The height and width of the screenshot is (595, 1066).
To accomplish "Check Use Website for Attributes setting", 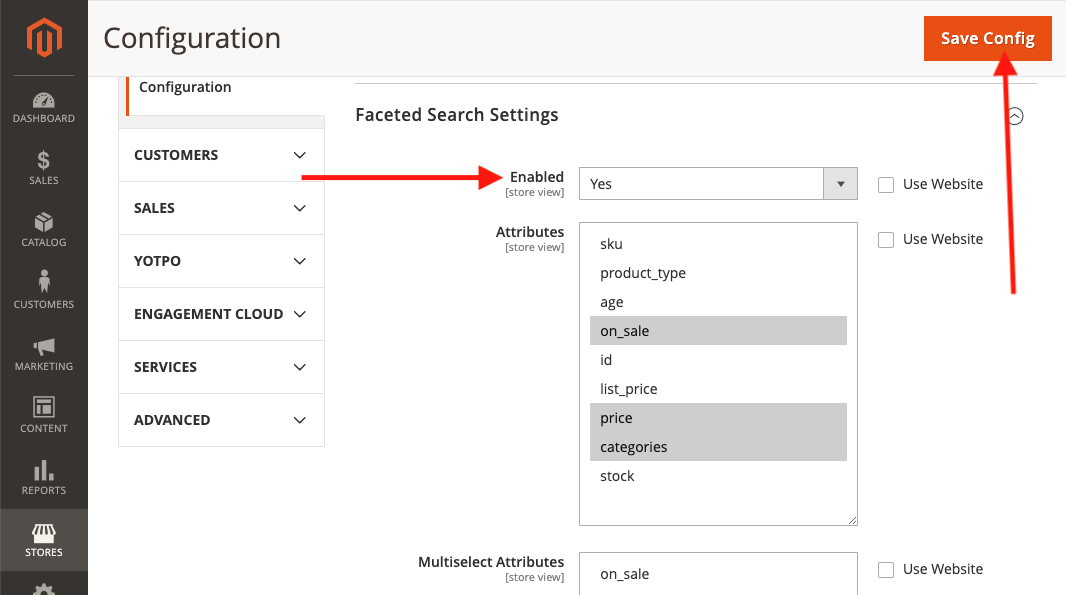I will 886,239.
